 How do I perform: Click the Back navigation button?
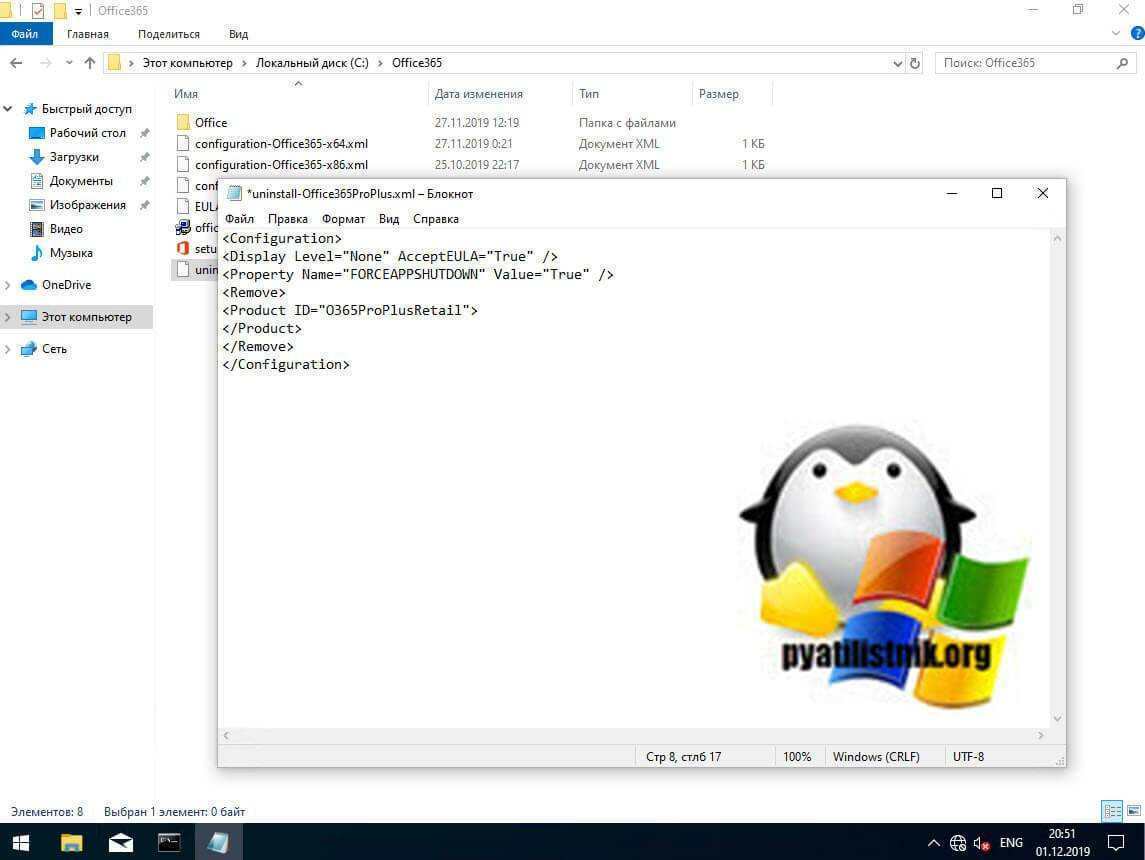click(x=16, y=62)
